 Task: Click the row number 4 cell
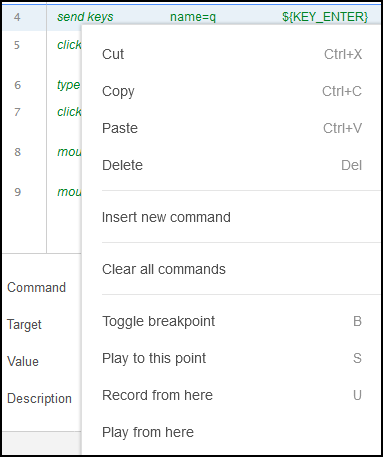click(x=17, y=17)
